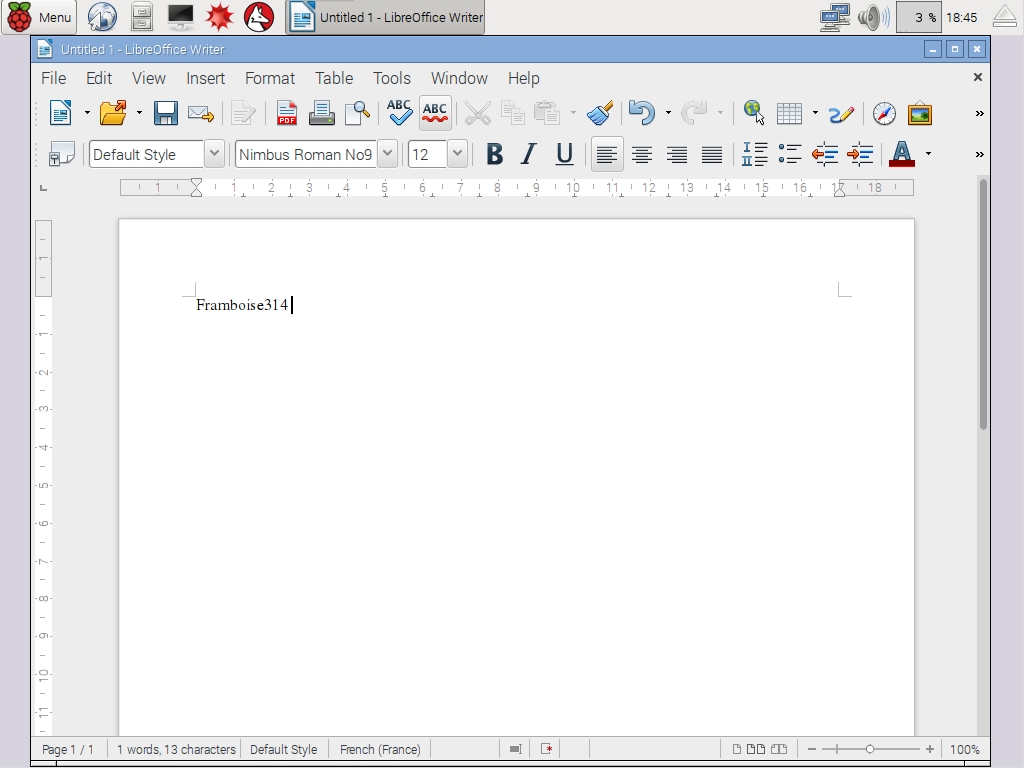
Task: Toggle Underline formatting
Action: pyautogui.click(x=564, y=154)
